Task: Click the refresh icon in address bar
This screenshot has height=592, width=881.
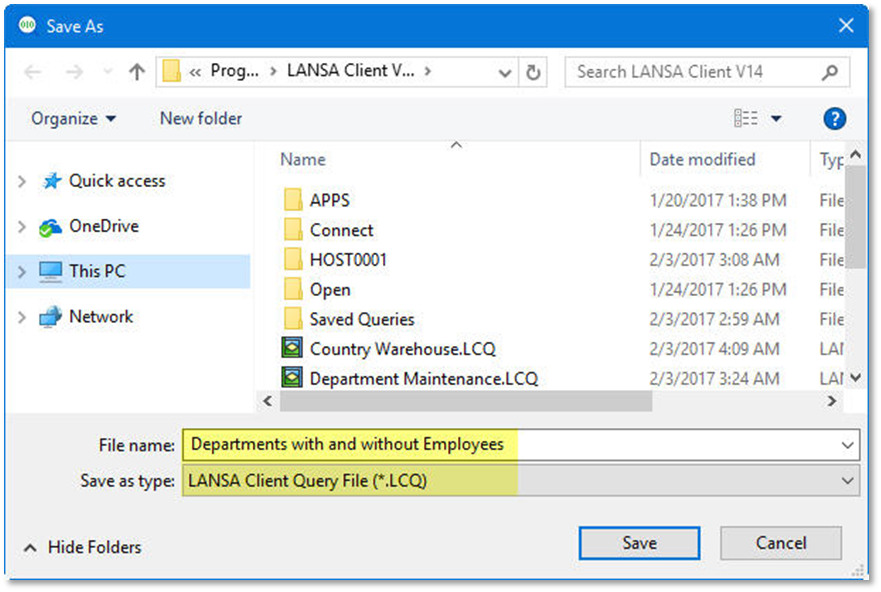Action: (533, 72)
